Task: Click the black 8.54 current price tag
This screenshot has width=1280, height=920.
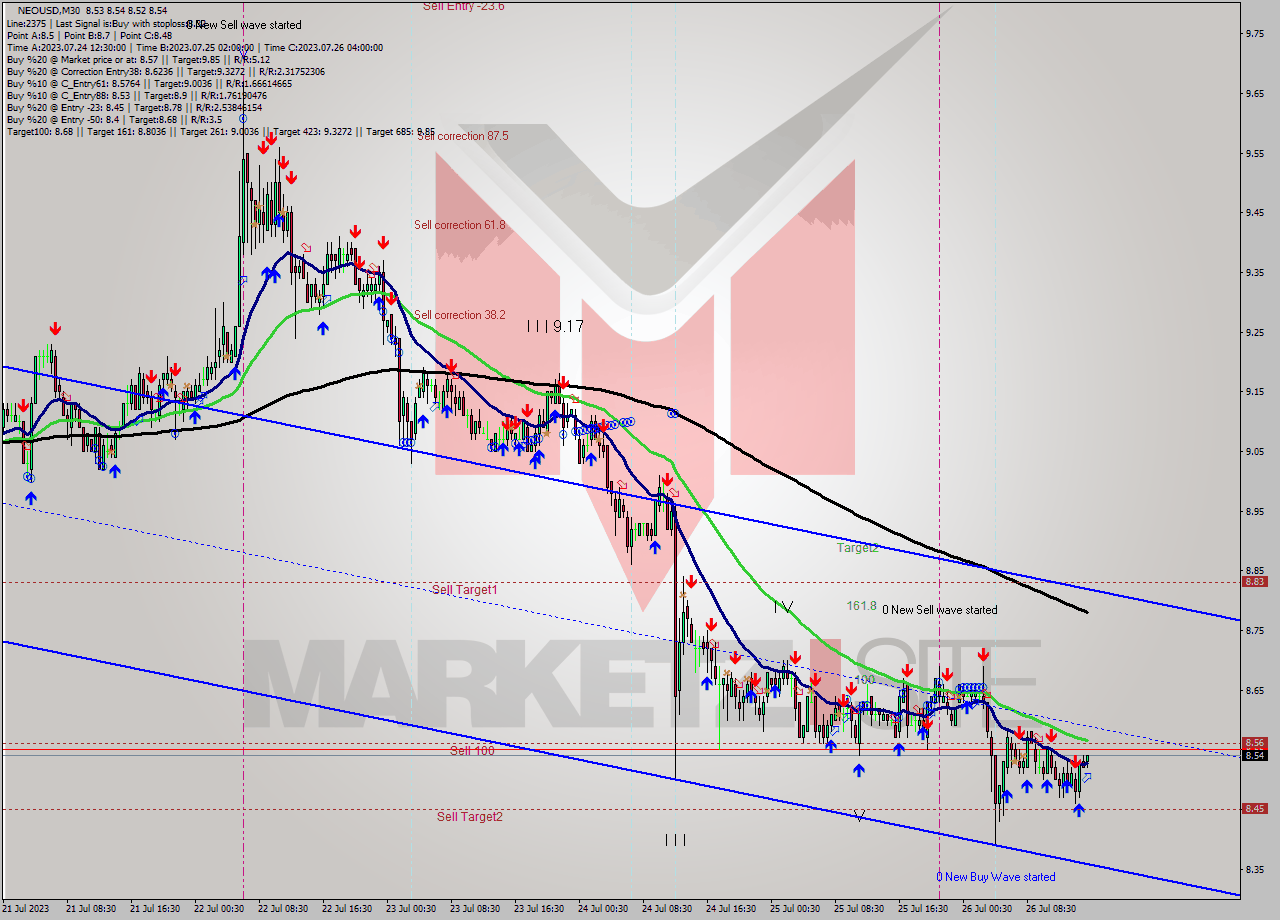Action: (x=1255, y=755)
